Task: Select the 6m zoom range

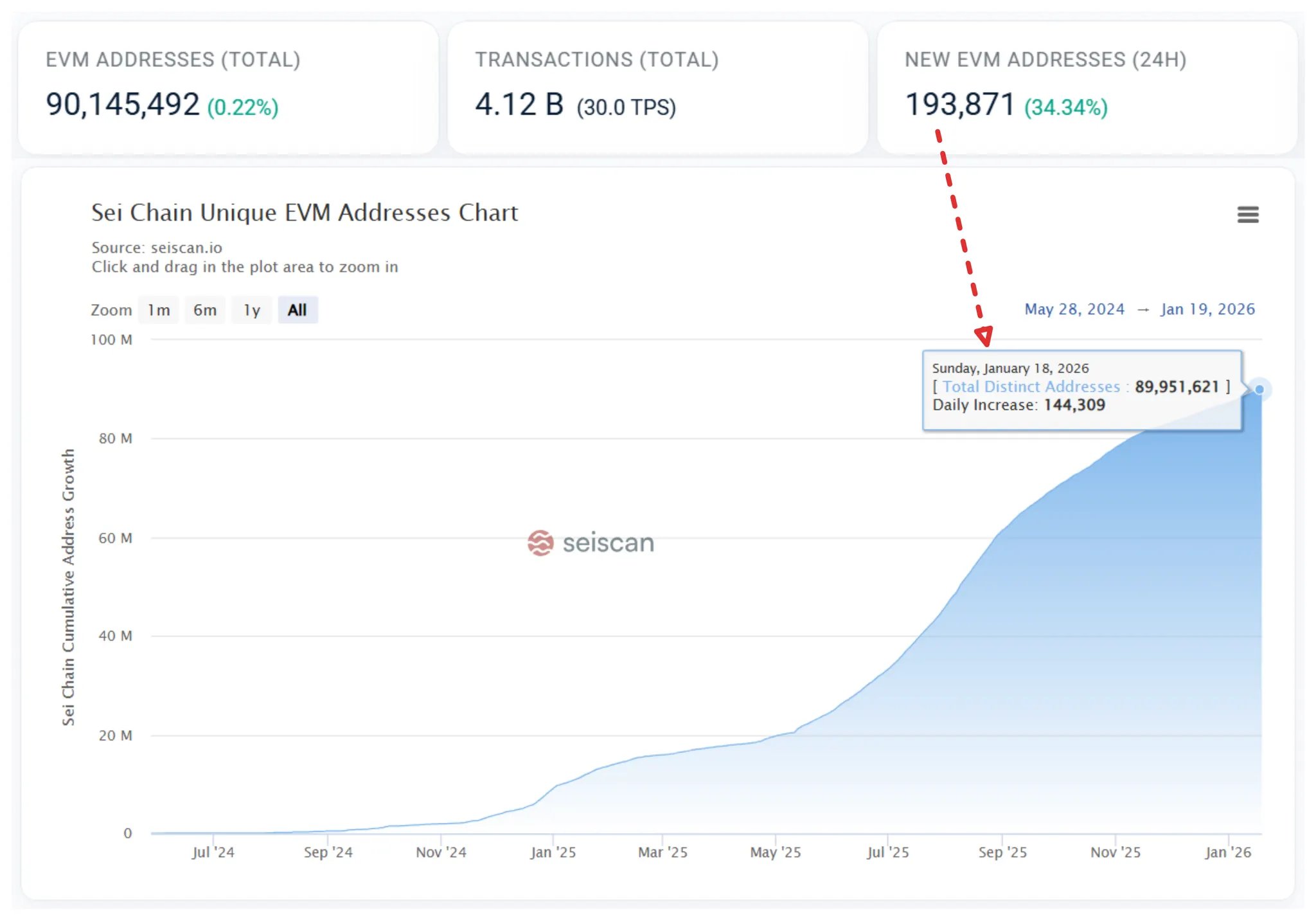Action: [205, 310]
